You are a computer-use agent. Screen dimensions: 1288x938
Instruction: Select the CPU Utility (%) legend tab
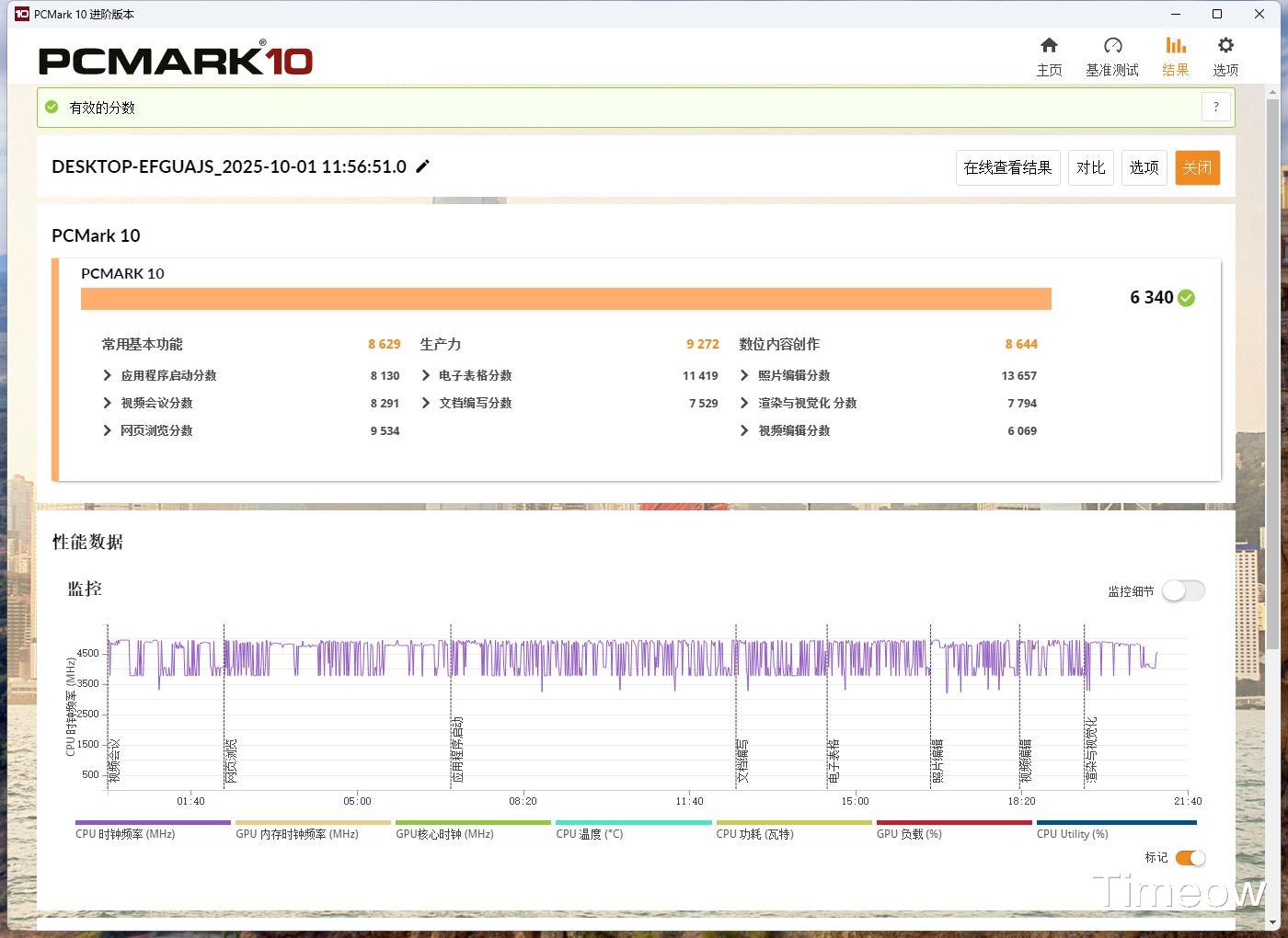1117,829
